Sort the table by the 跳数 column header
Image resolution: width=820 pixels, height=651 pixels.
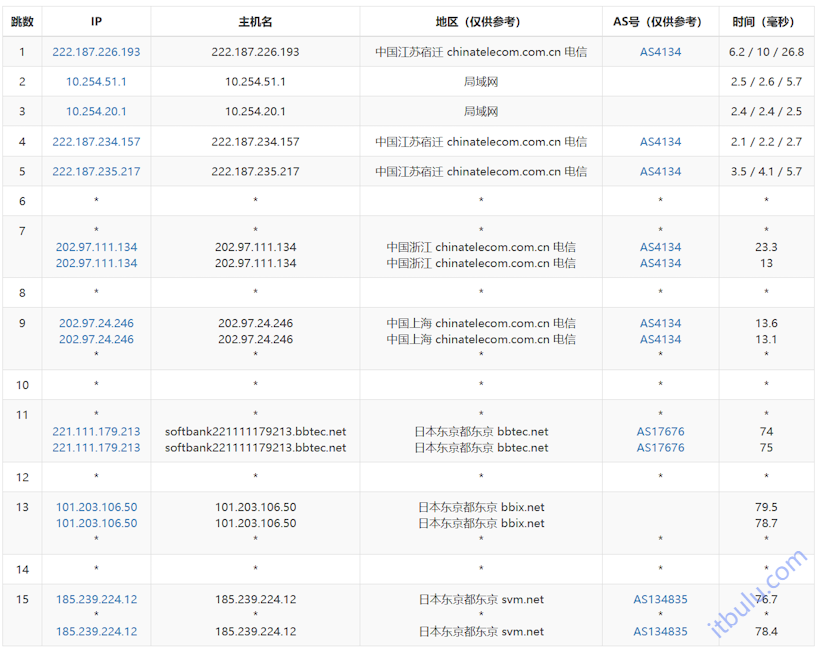coord(21,20)
